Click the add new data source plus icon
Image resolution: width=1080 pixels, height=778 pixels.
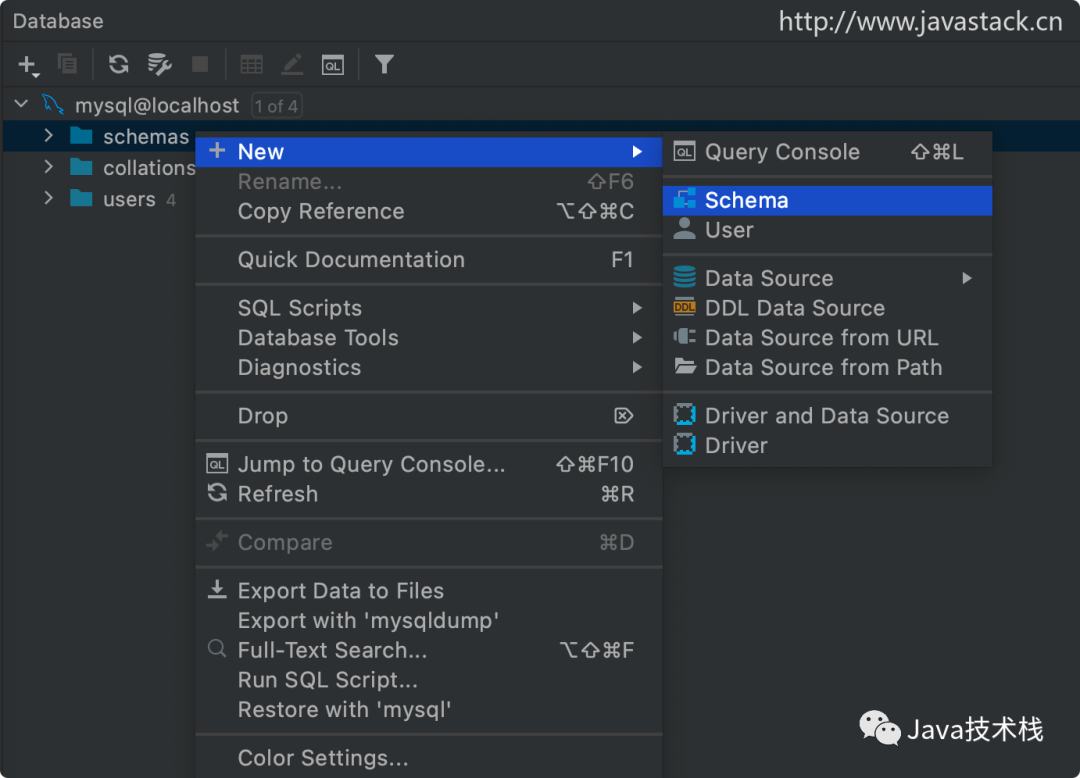[x=28, y=65]
